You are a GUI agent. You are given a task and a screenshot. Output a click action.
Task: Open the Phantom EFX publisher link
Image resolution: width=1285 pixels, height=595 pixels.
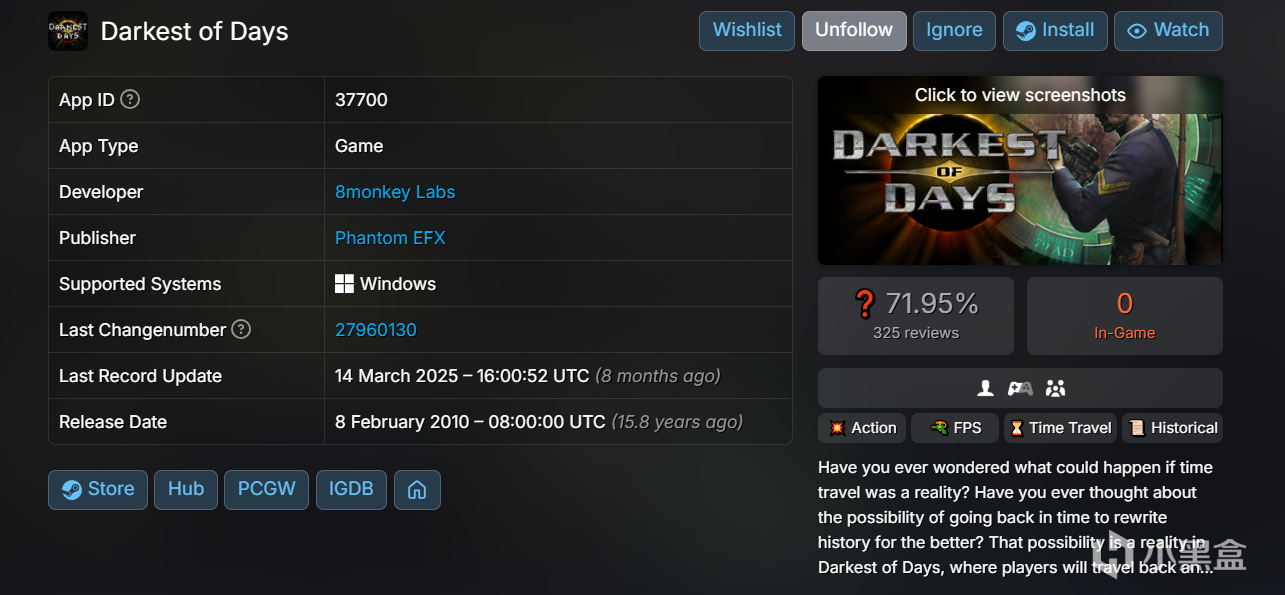(x=390, y=238)
